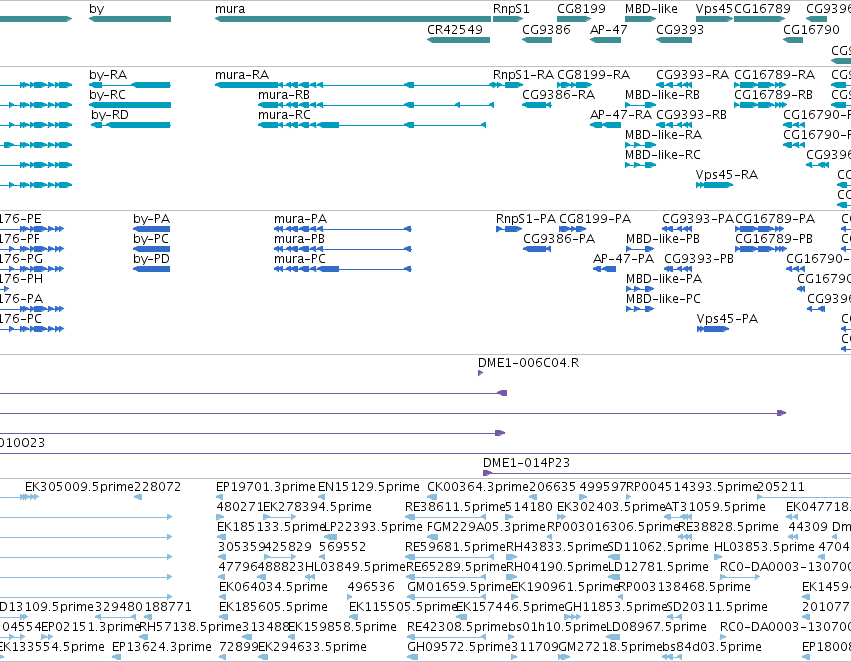Select the HL03853.5prime EST label
Screen dimensions: 851x662
tap(764, 546)
